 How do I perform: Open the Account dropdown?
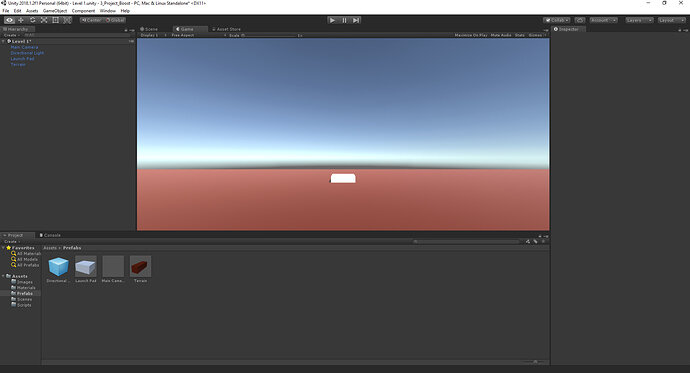coord(603,20)
